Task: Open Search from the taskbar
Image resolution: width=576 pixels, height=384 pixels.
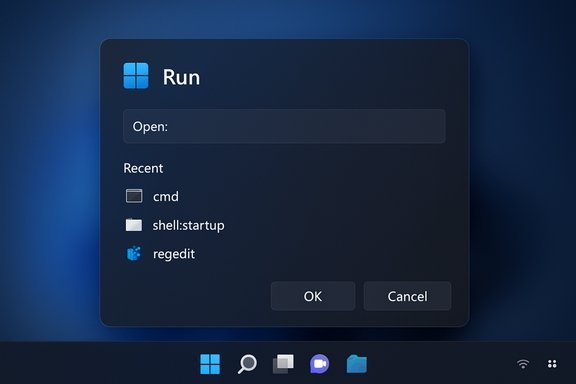Action: pos(247,364)
